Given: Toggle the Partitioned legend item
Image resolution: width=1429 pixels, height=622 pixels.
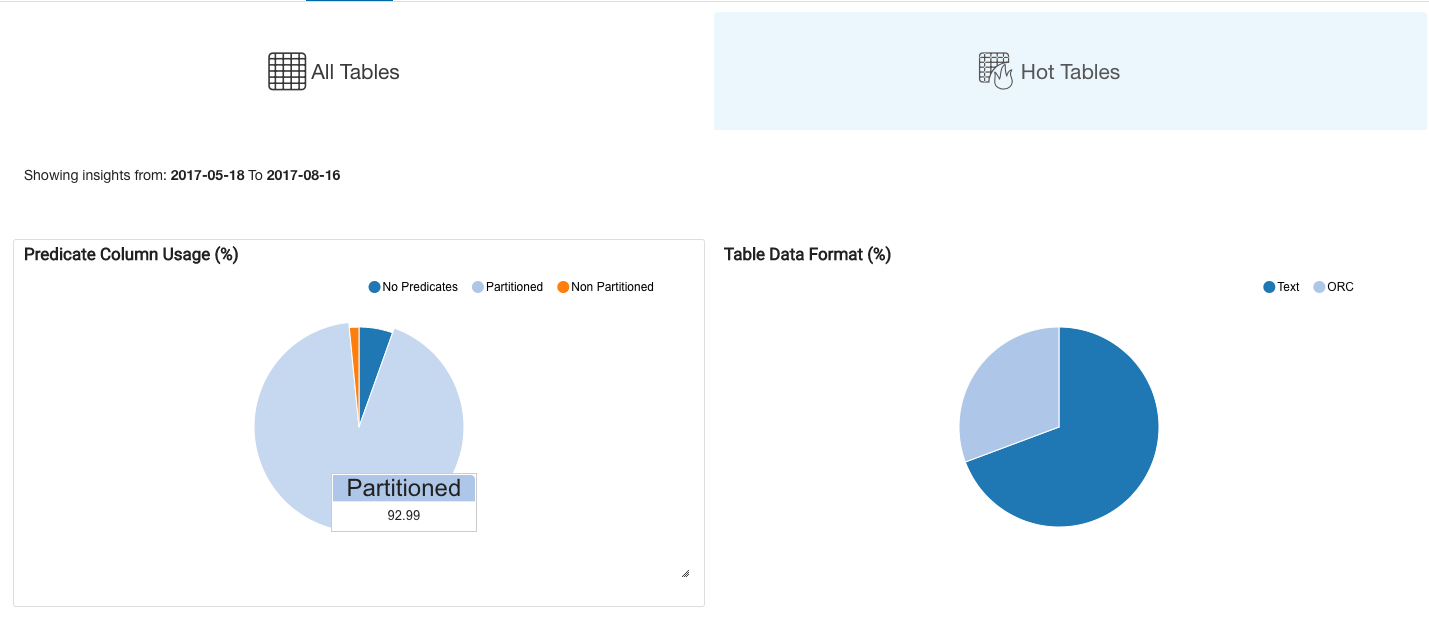Looking at the screenshot, I should (x=507, y=287).
